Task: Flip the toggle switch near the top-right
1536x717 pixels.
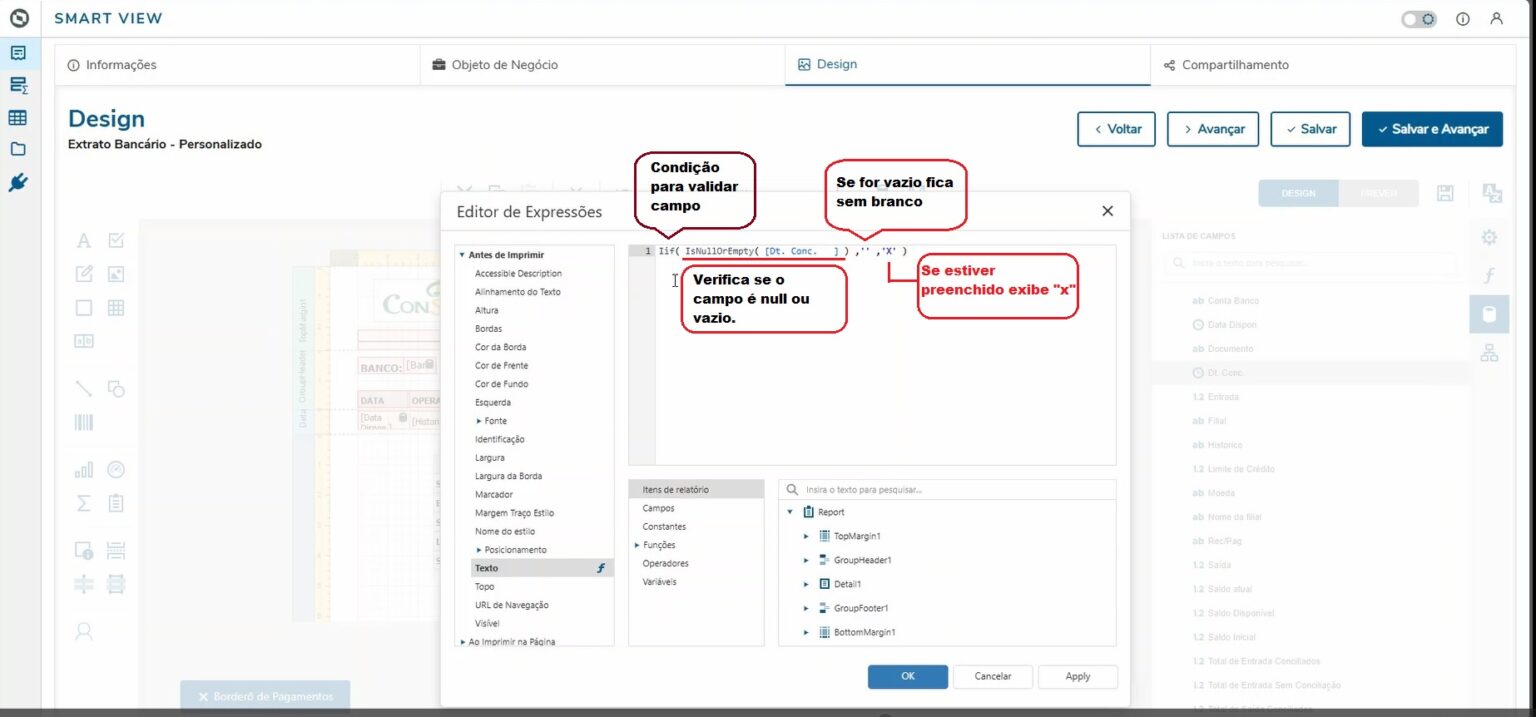Action: [1416, 18]
